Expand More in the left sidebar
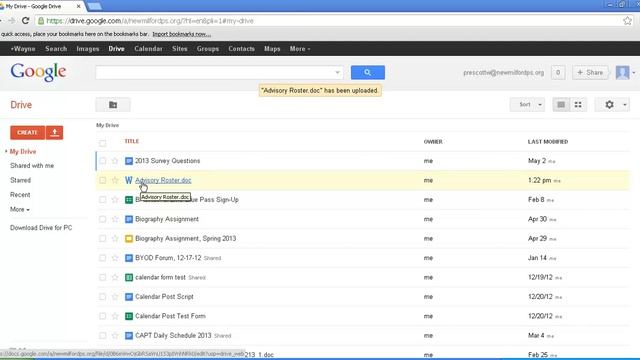640x360 pixels. [20, 209]
